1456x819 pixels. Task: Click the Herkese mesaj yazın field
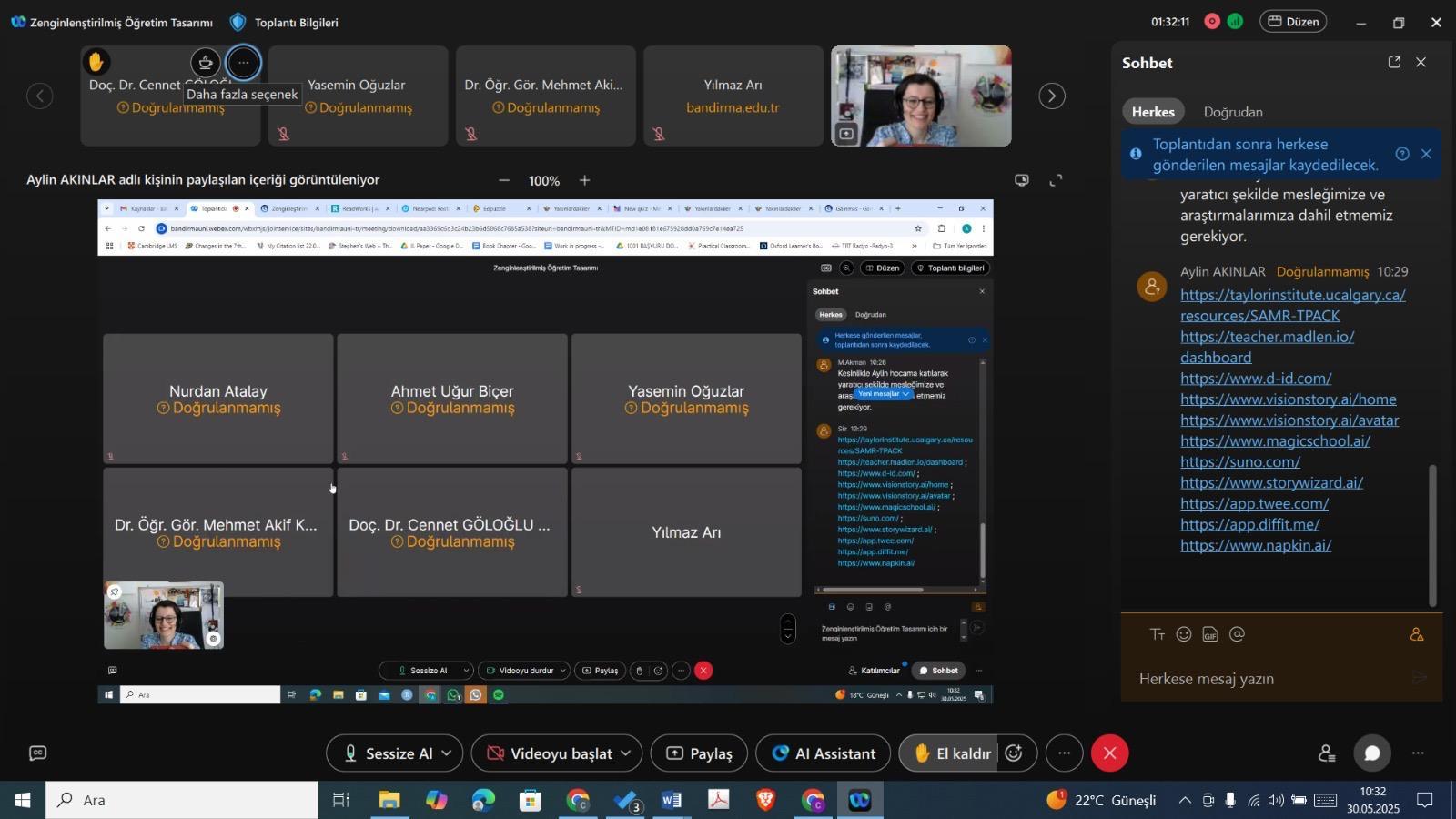1265,679
